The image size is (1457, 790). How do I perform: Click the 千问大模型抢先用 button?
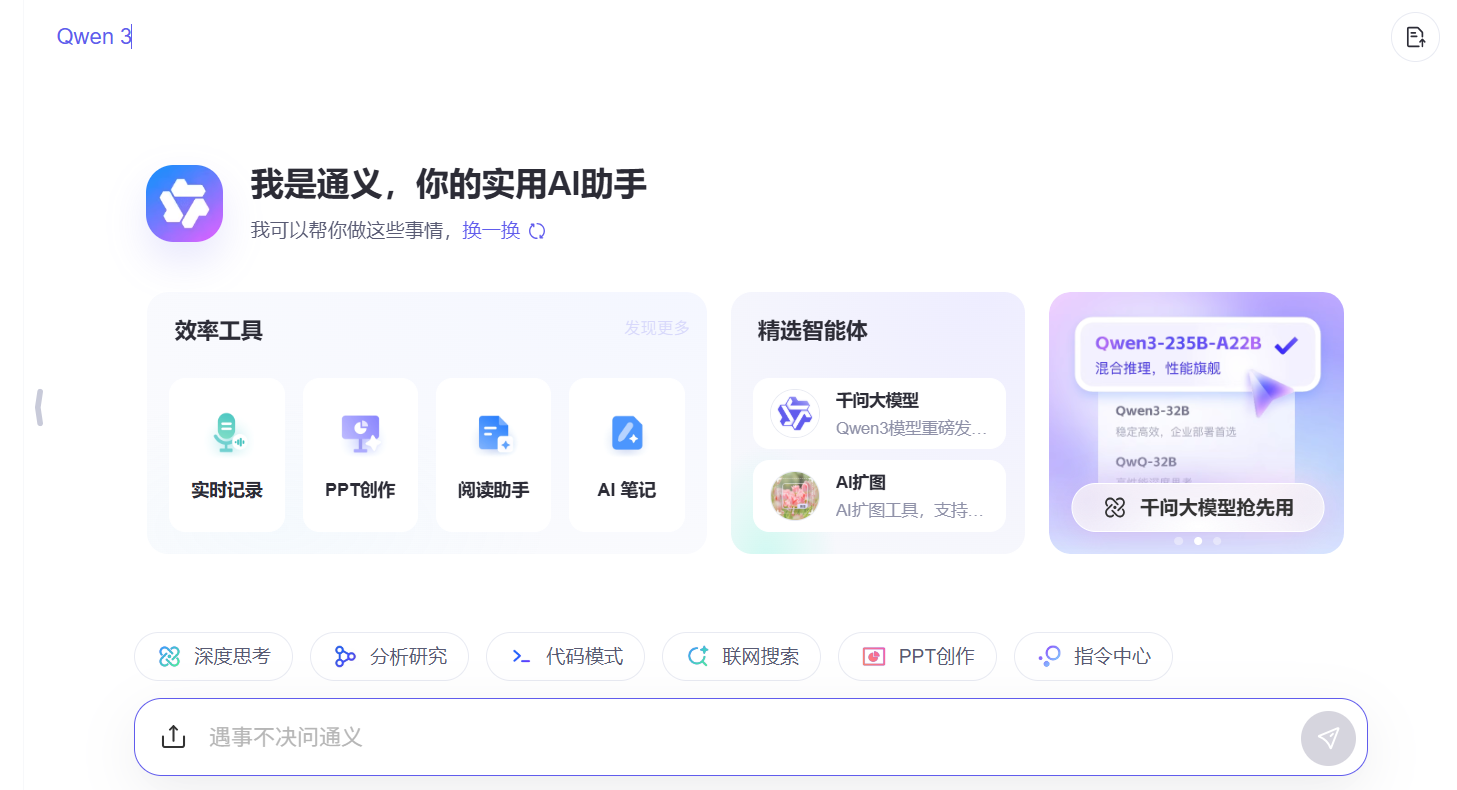[x=1198, y=508]
